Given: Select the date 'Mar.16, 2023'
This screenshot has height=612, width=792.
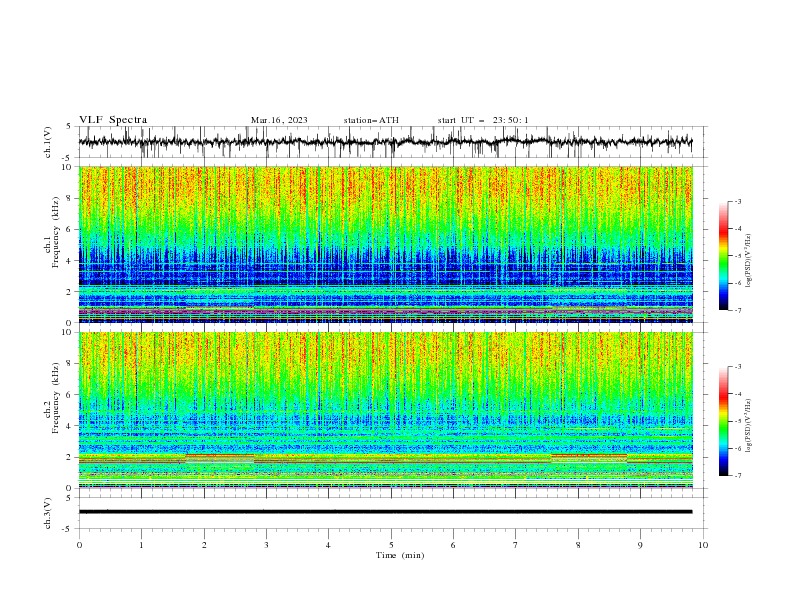Looking at the screenshot, I should (x=279, y=120).
